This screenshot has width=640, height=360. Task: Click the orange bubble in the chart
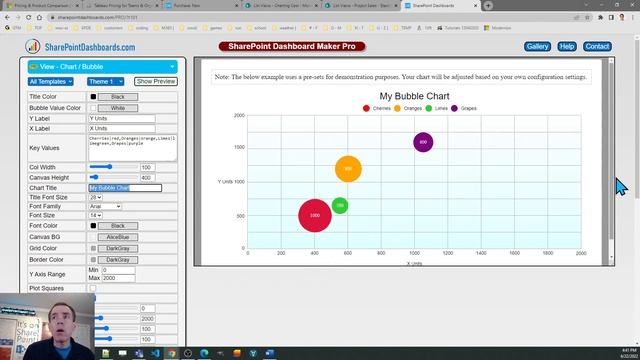[x=348, y=169]
